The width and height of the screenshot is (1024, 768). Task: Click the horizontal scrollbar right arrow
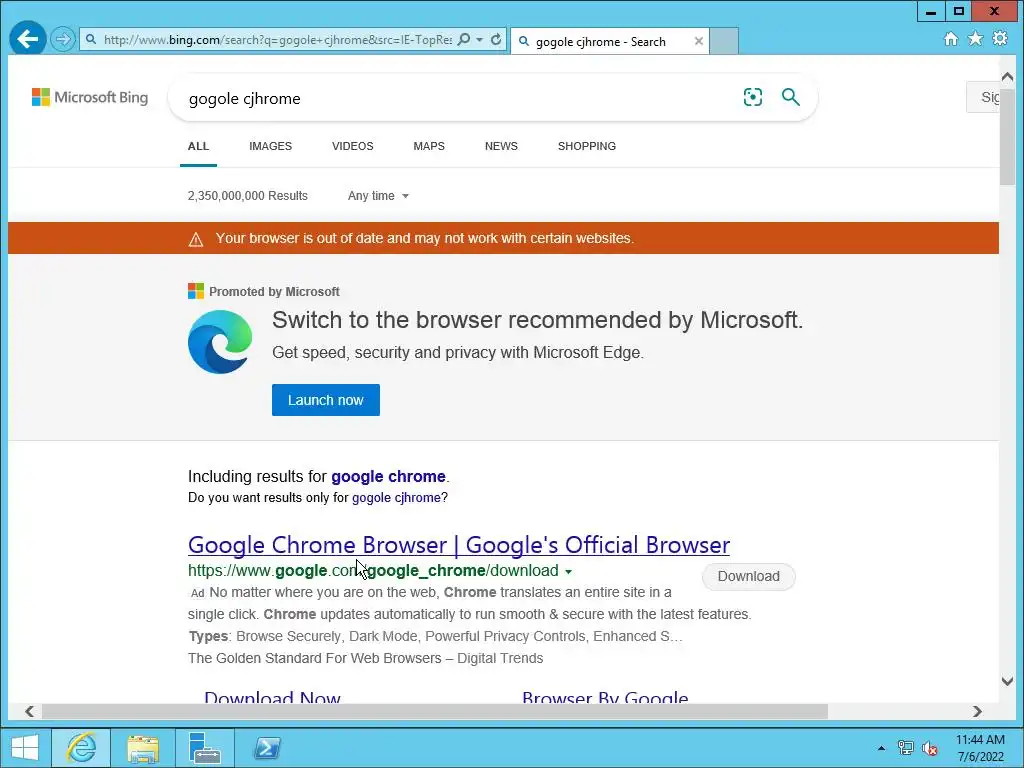pos(977,711)
